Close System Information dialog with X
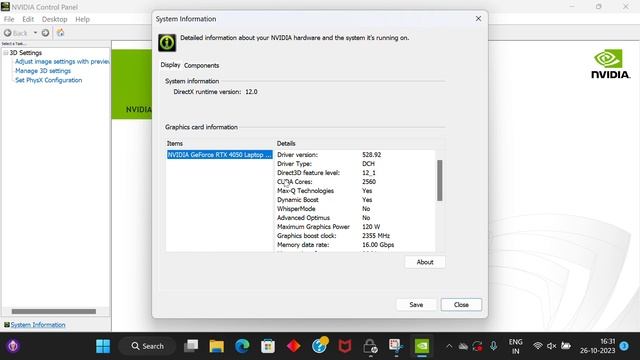Image resolution: width=640 pixels, height=360 pixels. pos(478,19)
